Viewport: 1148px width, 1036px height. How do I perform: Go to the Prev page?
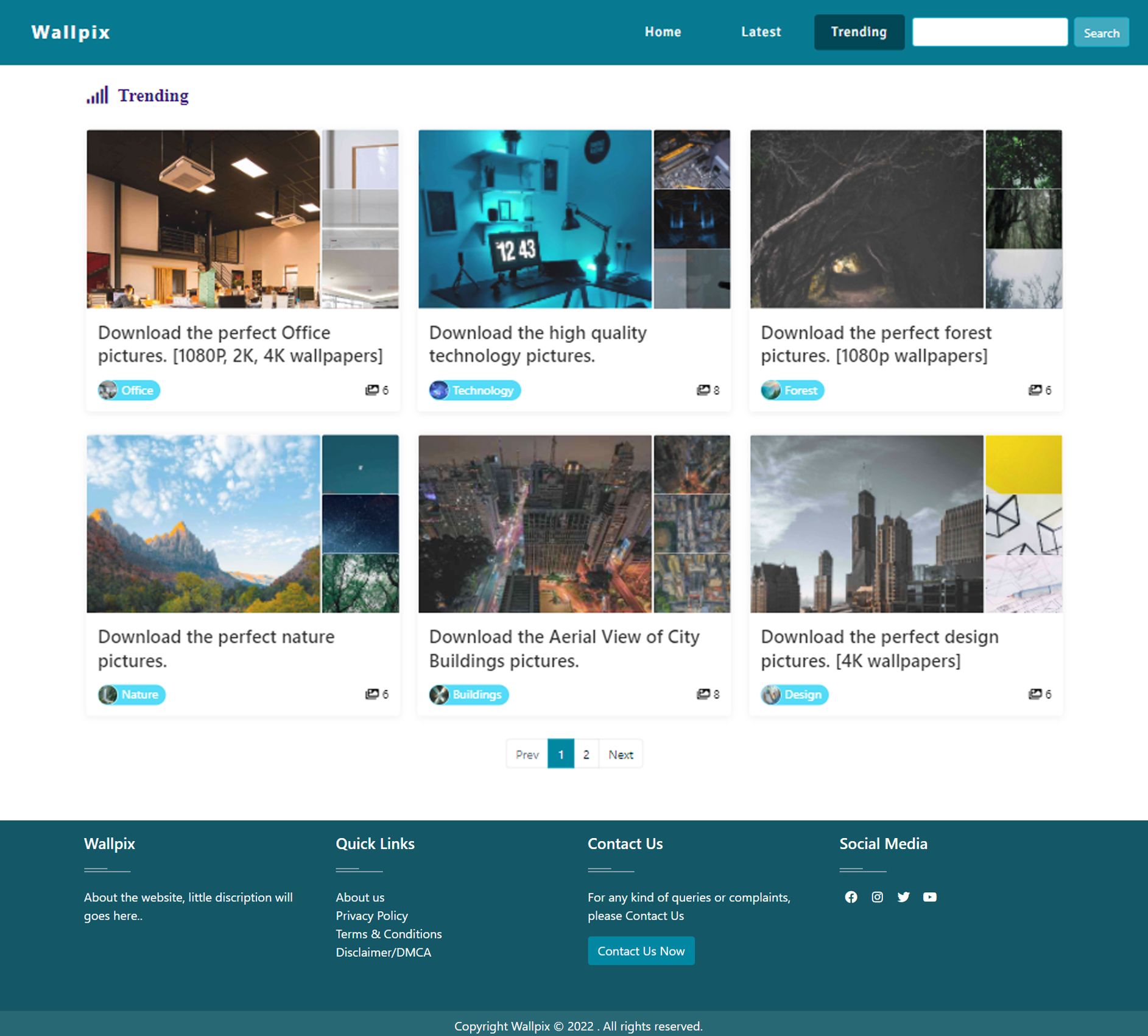pos(527,754)
